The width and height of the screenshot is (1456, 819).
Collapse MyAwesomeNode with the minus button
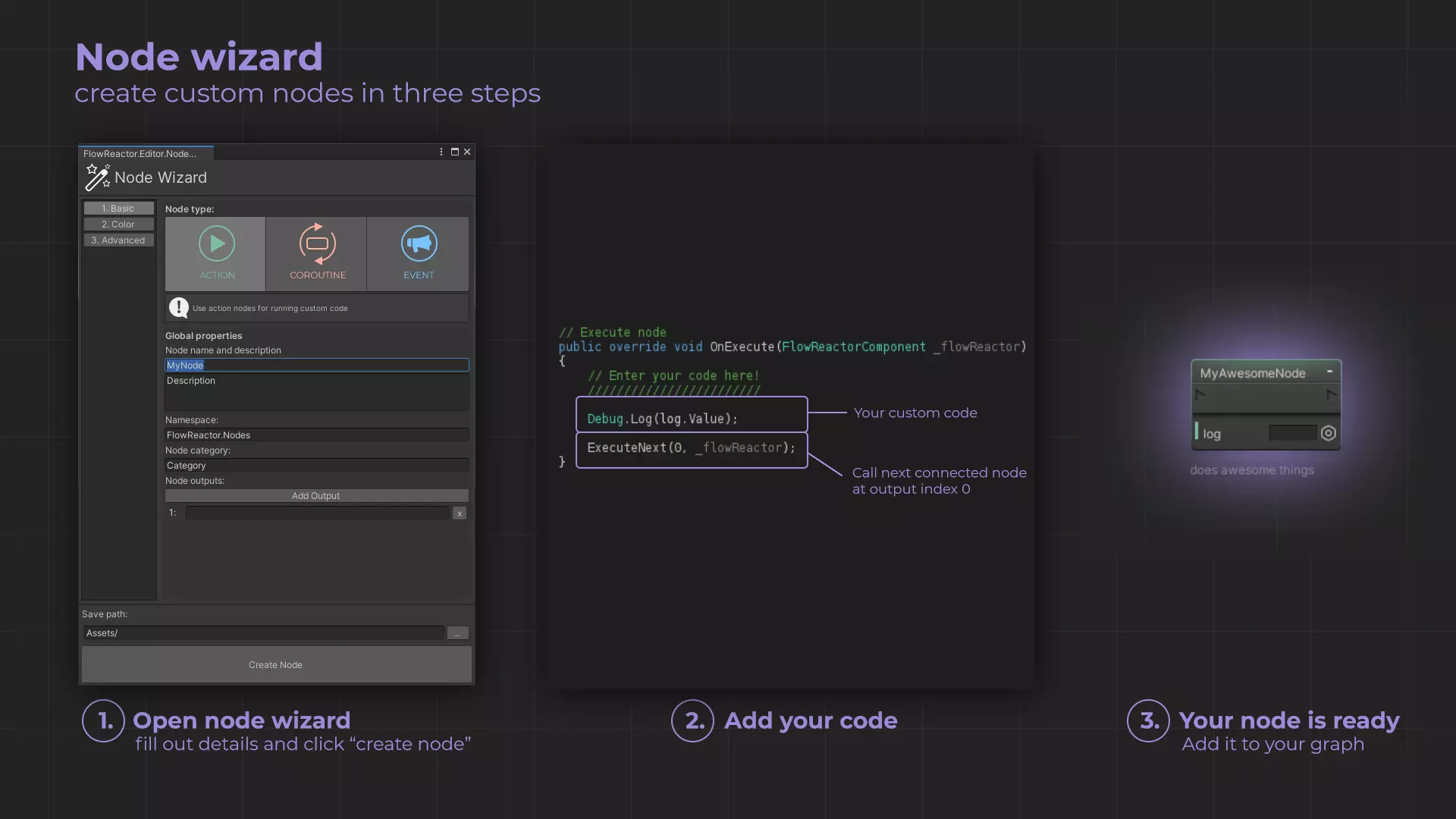pos(1329,372)
